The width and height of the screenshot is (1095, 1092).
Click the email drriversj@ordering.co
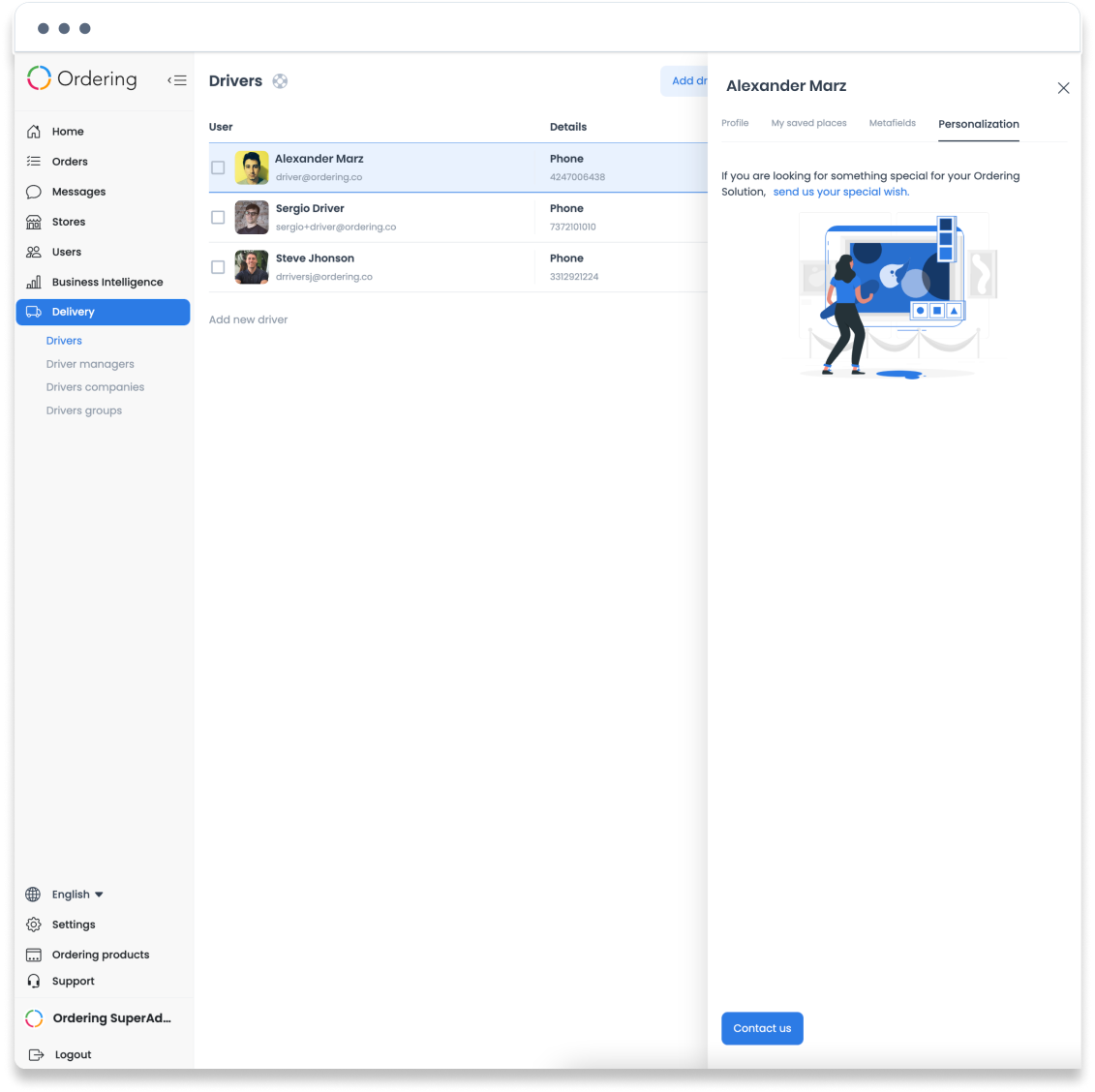coord(324,277)
